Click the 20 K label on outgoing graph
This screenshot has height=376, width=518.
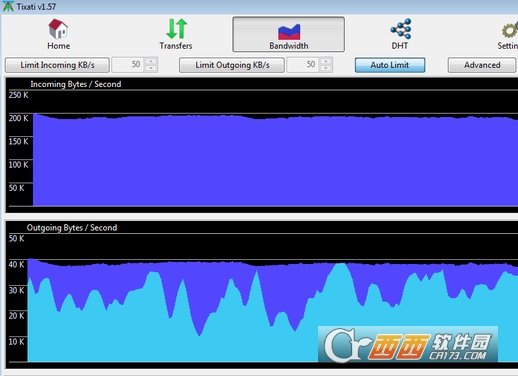(x=17, y=316)
